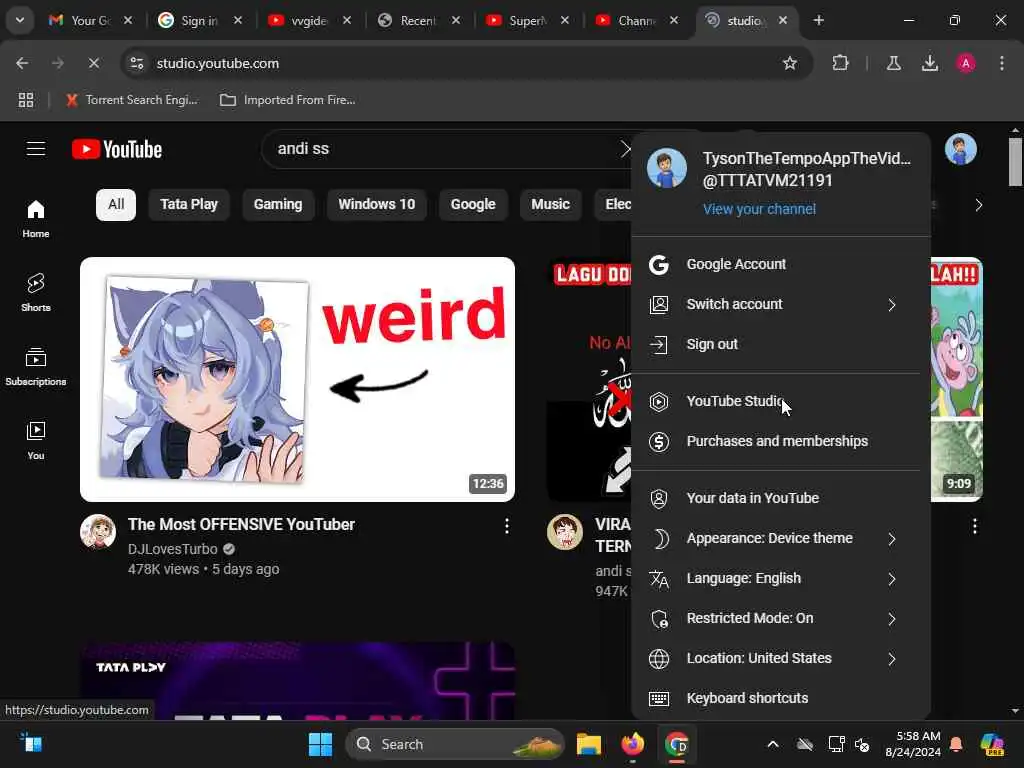
Task: Open The Most OFFENSIVE YouTuber video thumbnail
Action: [x=297, y=379]
